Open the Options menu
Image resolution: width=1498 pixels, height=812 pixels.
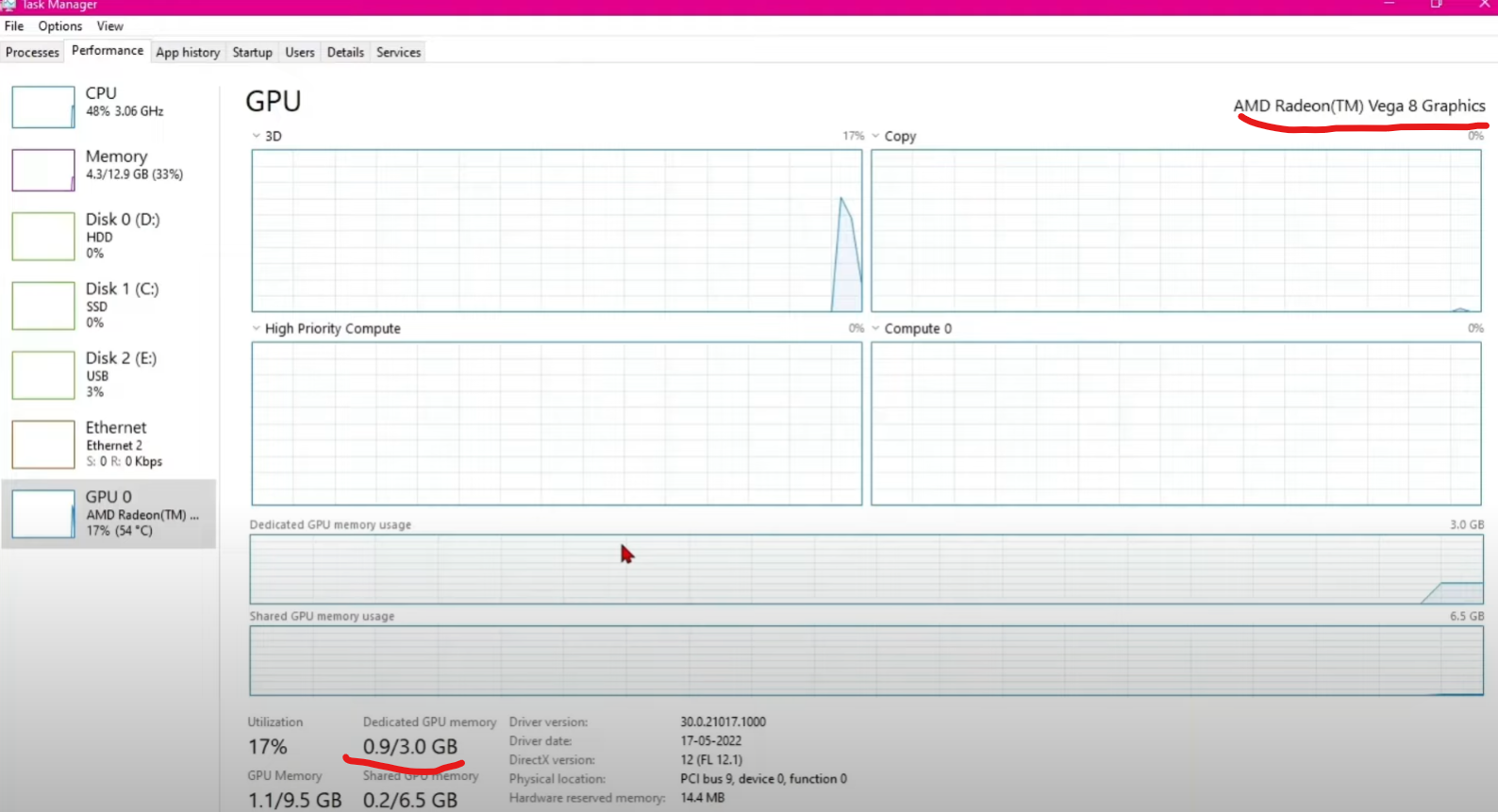coord(60,26)
